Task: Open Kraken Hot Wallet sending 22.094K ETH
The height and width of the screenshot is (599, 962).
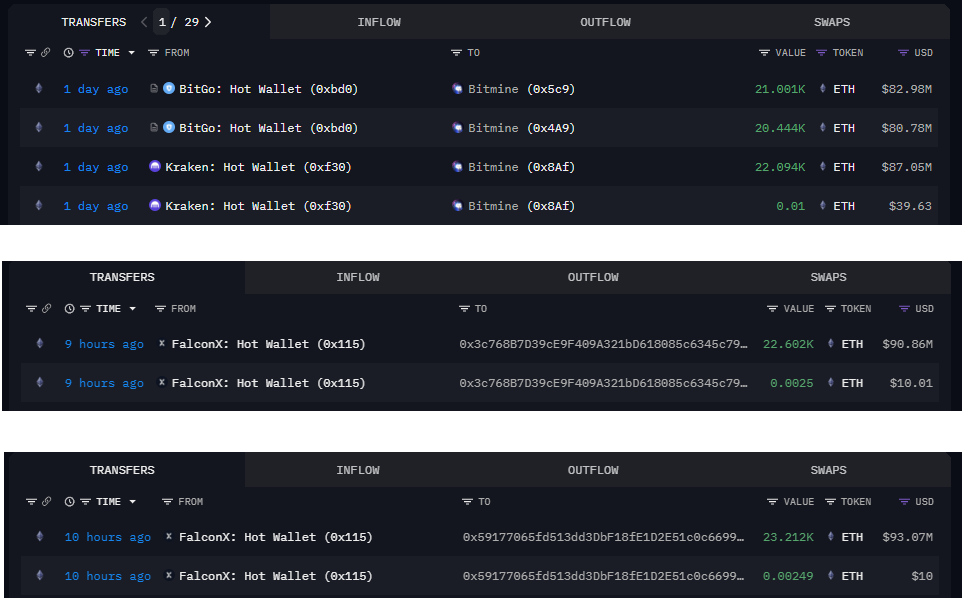Action: [258, 167]
